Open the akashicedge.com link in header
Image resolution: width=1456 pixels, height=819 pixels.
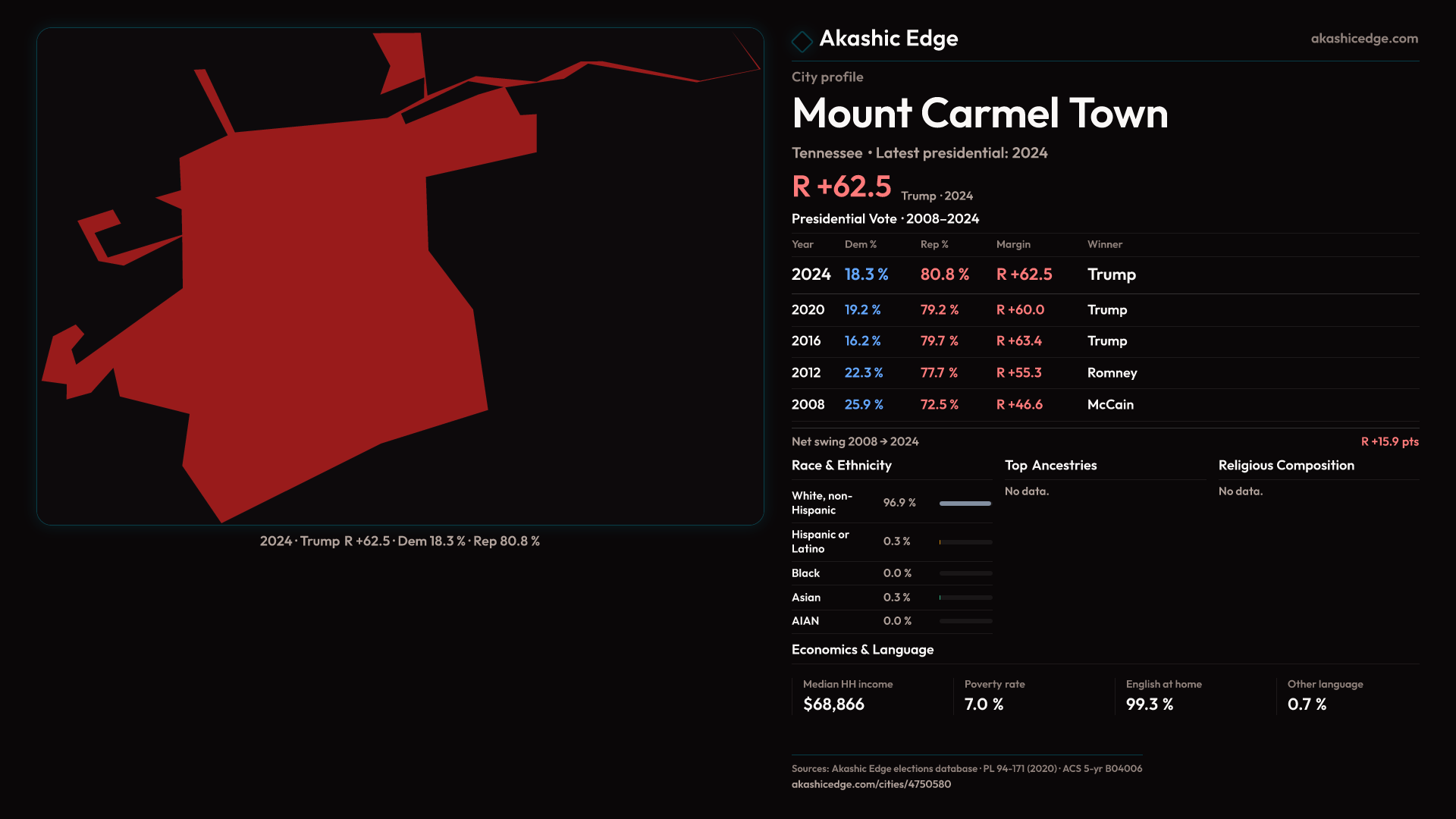[x=1363, y=39]
